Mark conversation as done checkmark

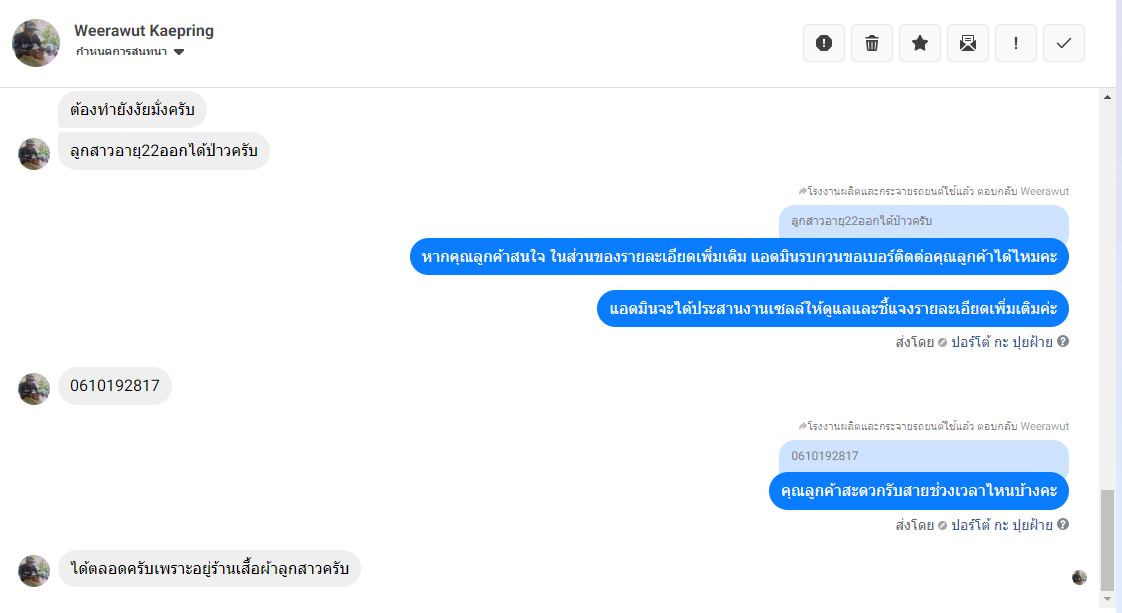point(1063,43)
